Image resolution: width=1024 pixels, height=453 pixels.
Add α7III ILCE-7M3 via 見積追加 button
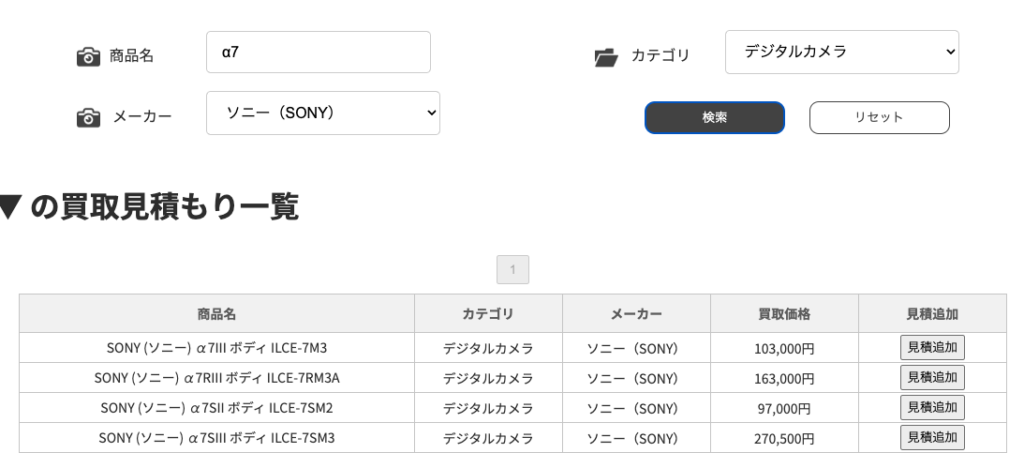coord(932,347)
